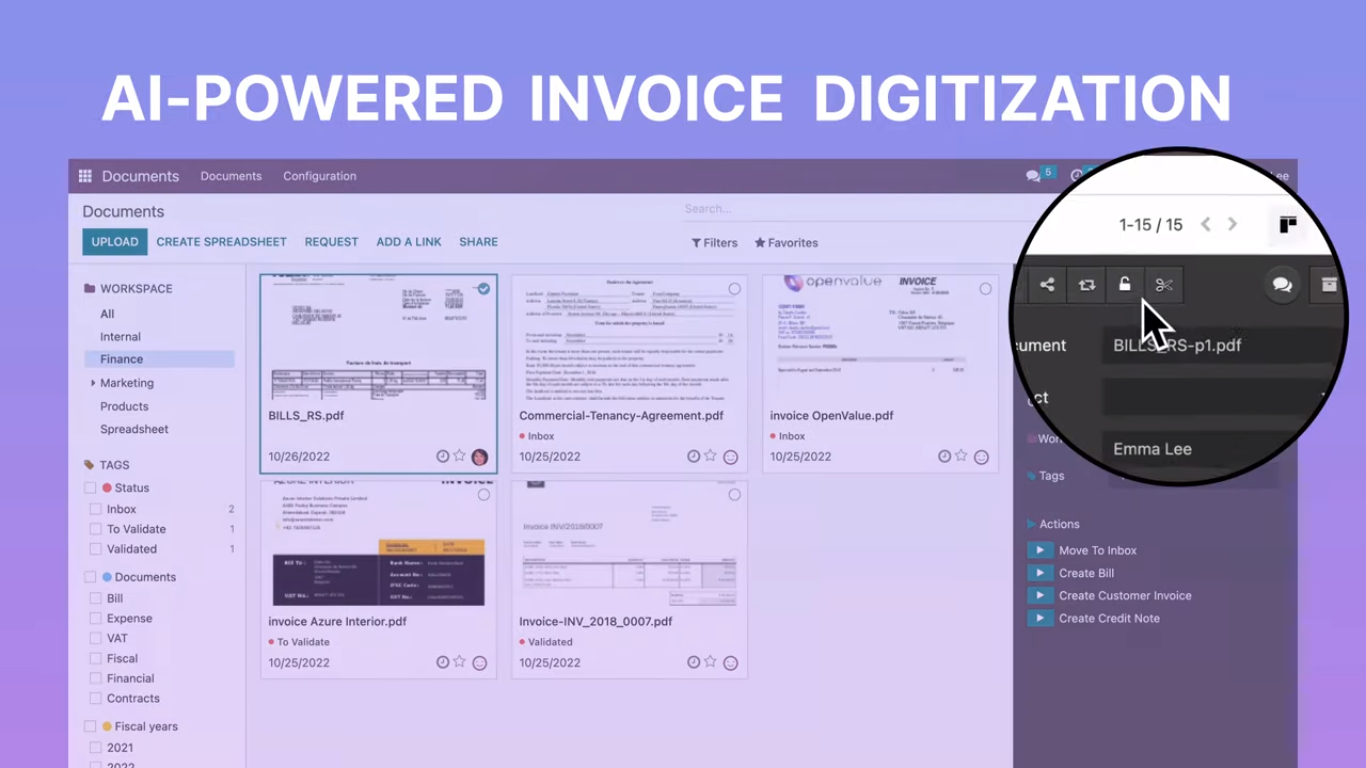1366x768 pixels.
Task: Click the replace document icon
Action: (1086, 285)
